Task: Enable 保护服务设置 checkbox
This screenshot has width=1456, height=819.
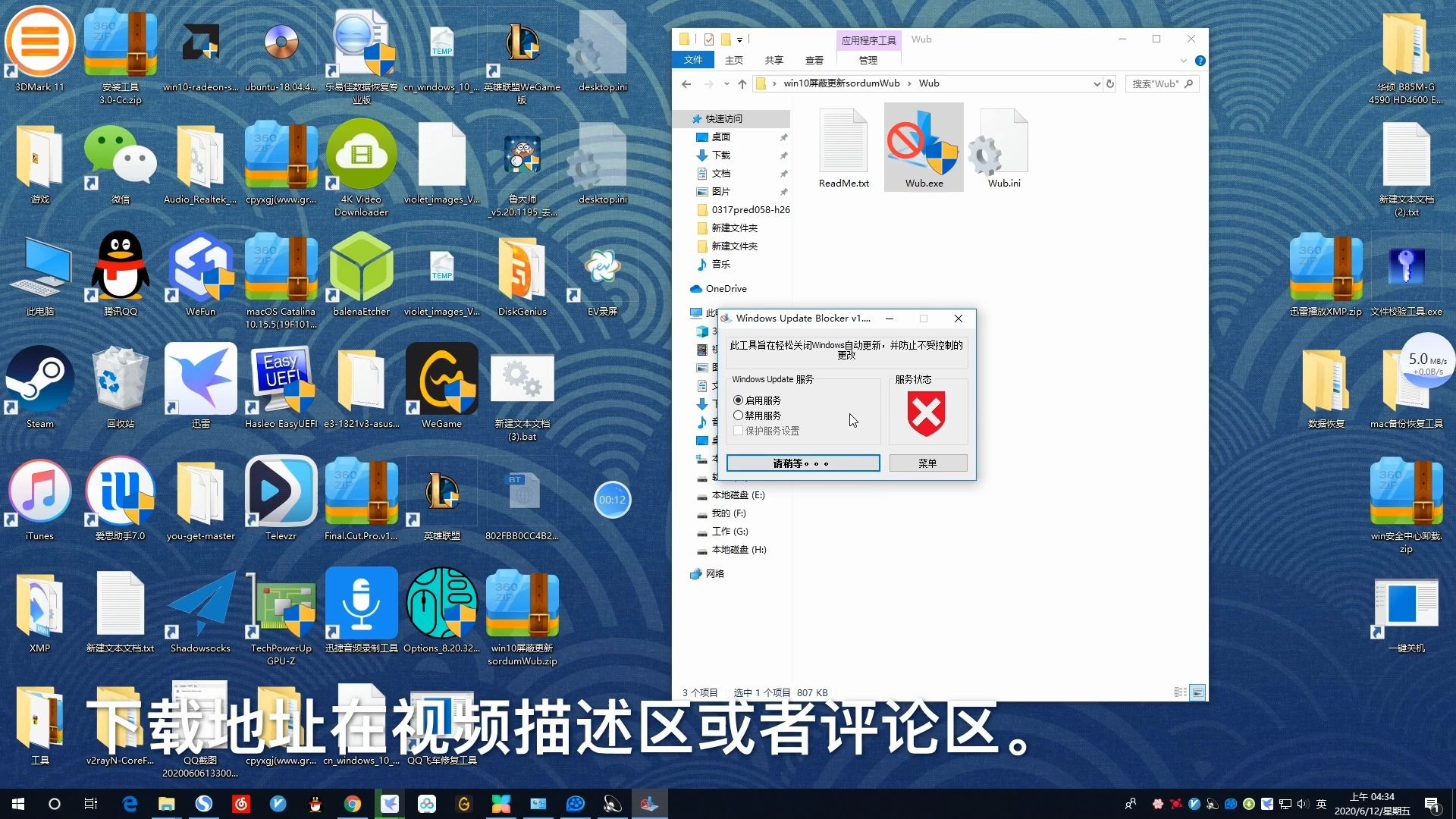Action: pyautogui.click(x=738, y=431)
